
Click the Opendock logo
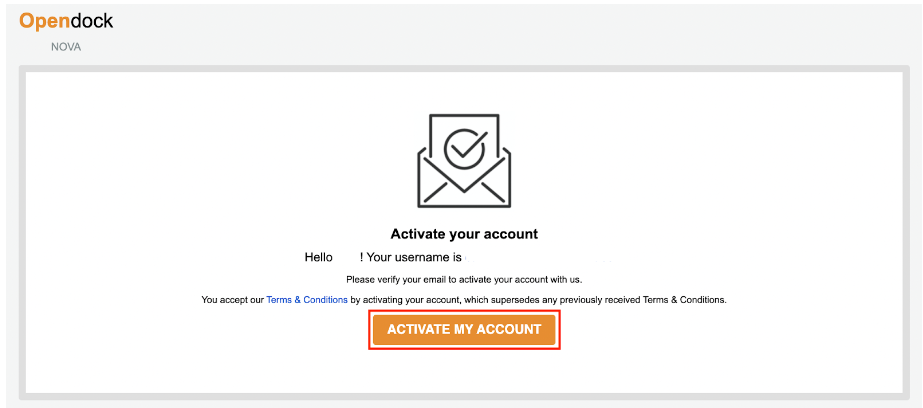(66, 21)
